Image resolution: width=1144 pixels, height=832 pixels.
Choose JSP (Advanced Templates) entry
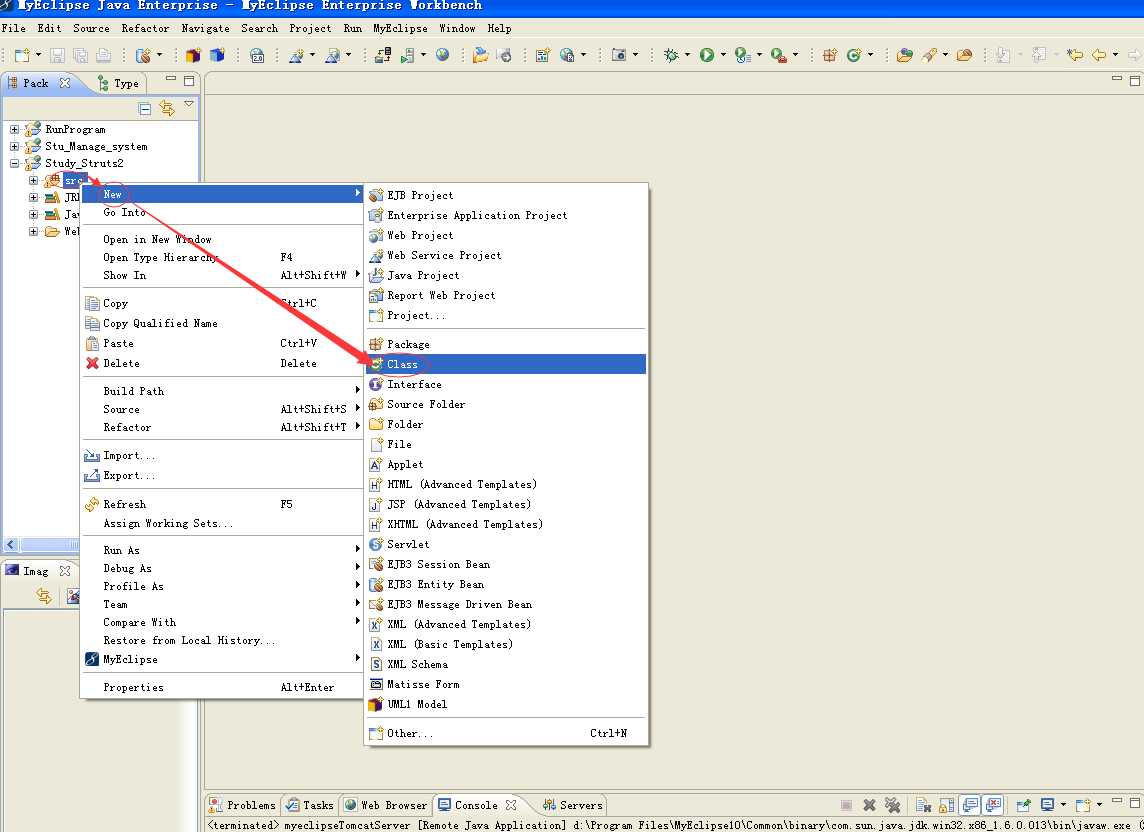pos(506,504)
